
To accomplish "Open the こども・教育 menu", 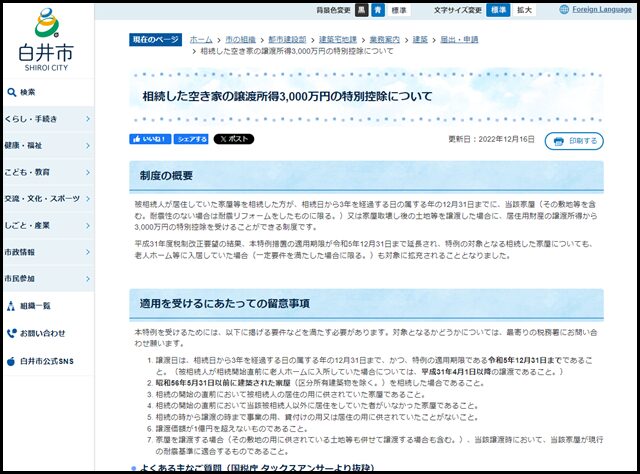I will [48, 172].
